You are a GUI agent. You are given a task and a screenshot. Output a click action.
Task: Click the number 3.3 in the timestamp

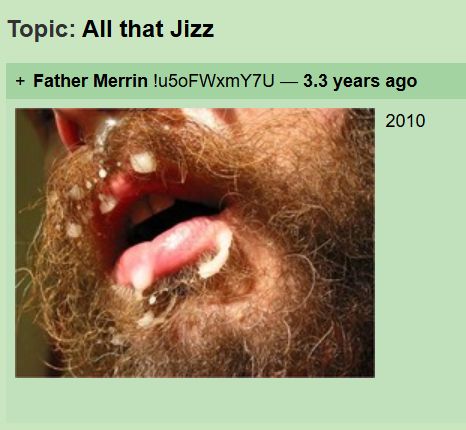[x=316, y=81]
